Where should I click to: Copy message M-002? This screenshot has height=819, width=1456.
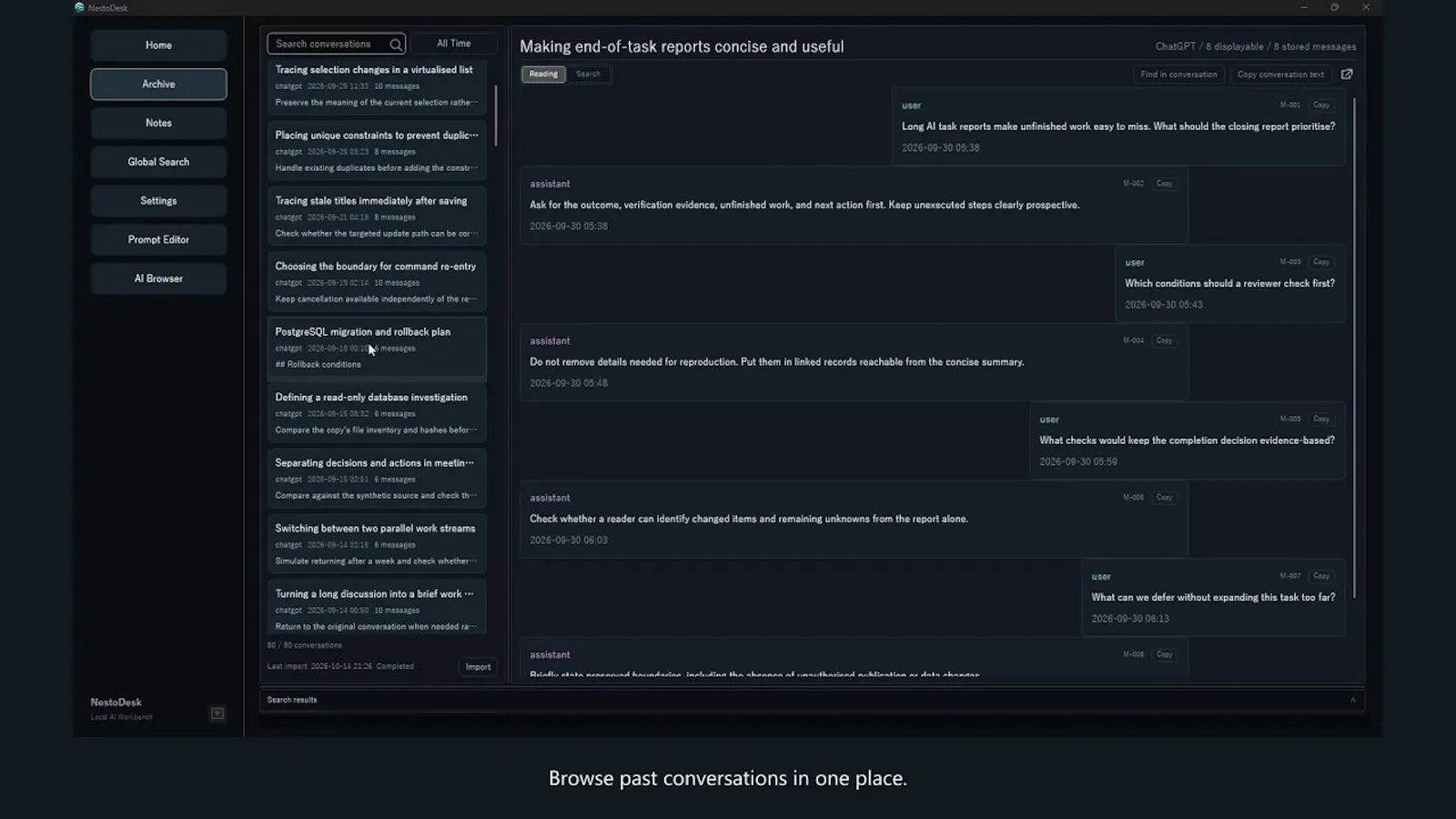click(1164, 184)
